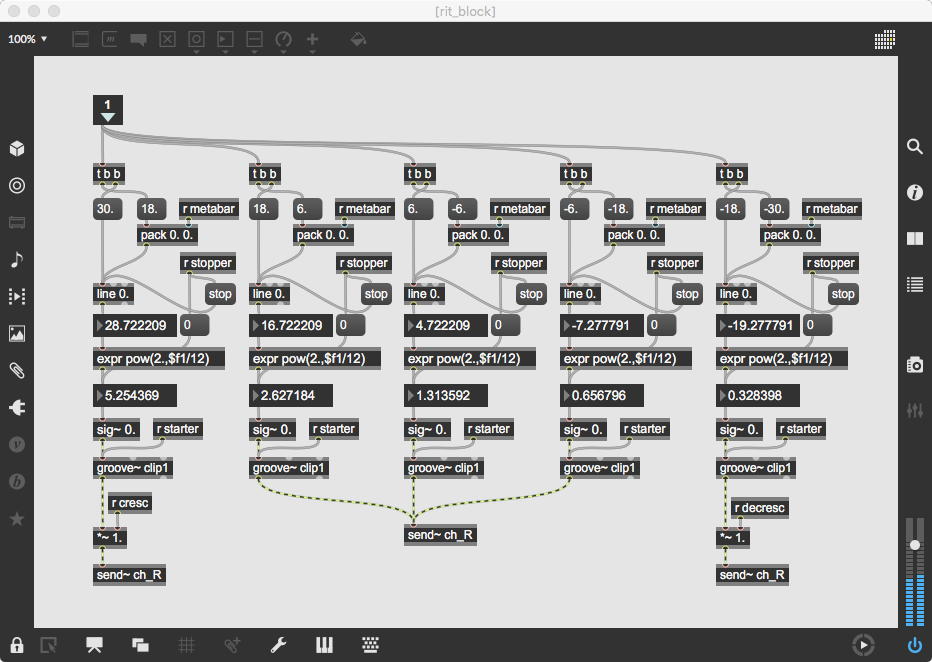Select the r decresc object
932x662 pixels.
click(x=760, y=507)
